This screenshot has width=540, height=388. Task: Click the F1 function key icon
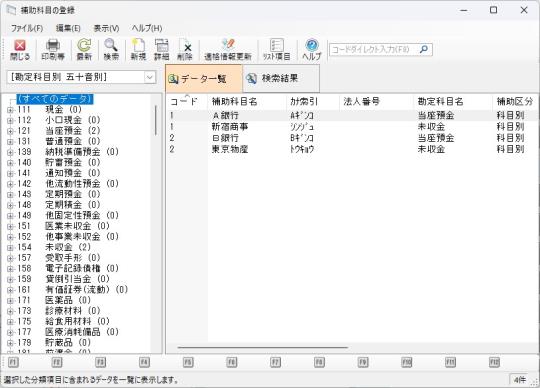point(13,362)
